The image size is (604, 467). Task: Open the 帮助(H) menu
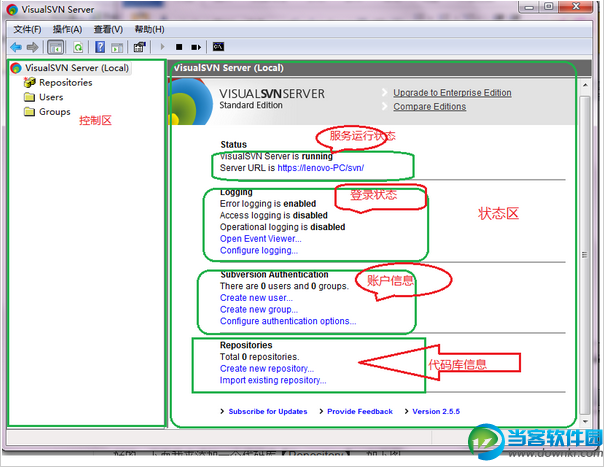pyautogui.click(x=149, y=29)
